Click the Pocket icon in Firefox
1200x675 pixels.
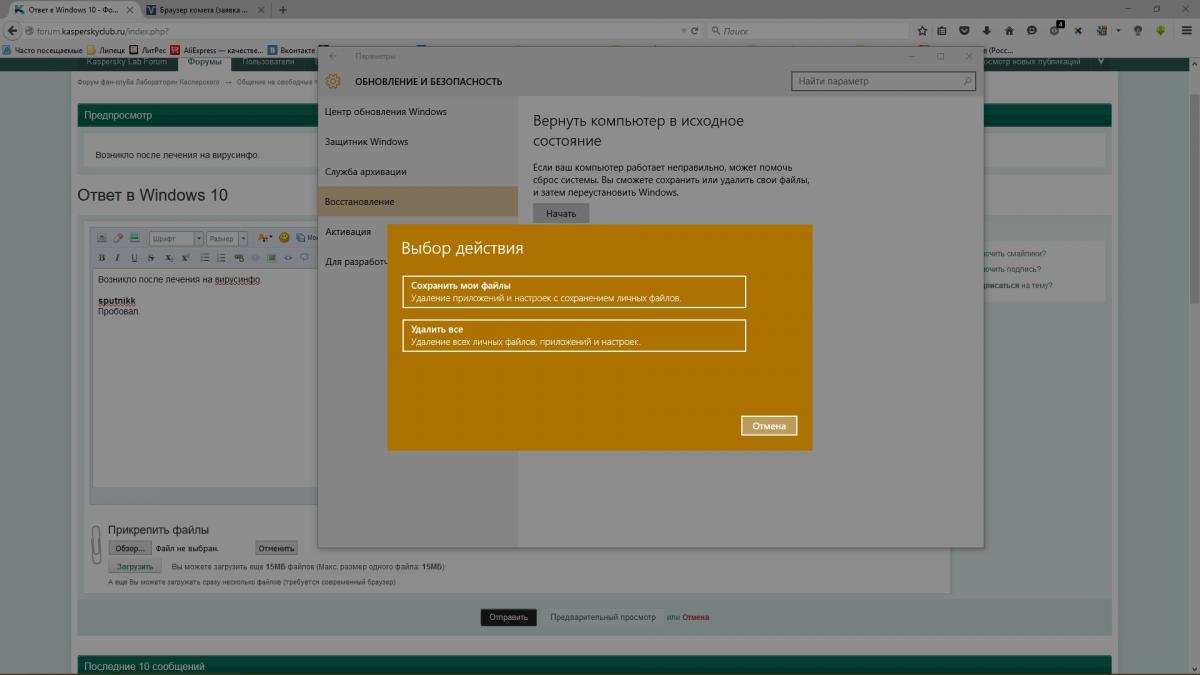[964, 30]
